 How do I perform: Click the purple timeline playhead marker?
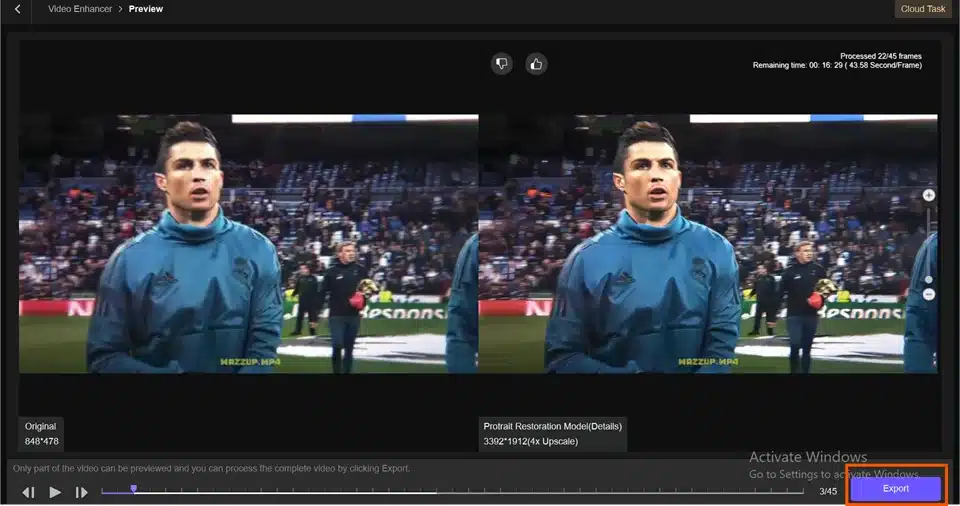point(133,489)
